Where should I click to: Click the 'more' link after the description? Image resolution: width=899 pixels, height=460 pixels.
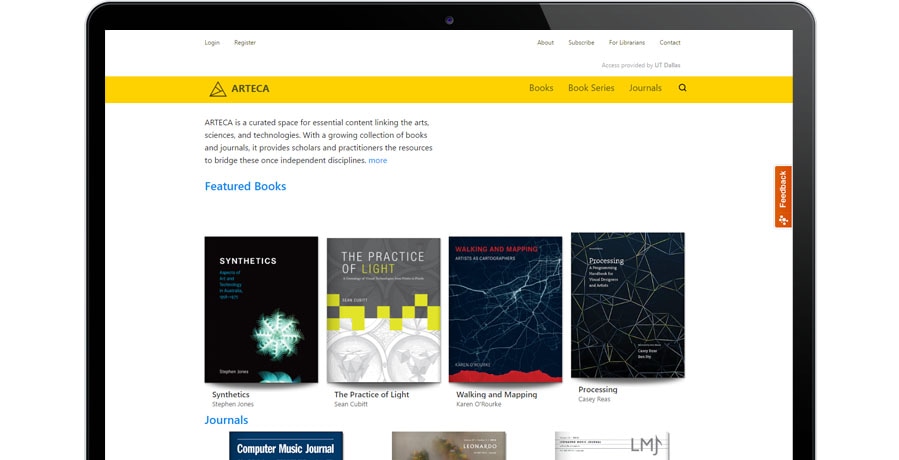click(x=377, y=161)
